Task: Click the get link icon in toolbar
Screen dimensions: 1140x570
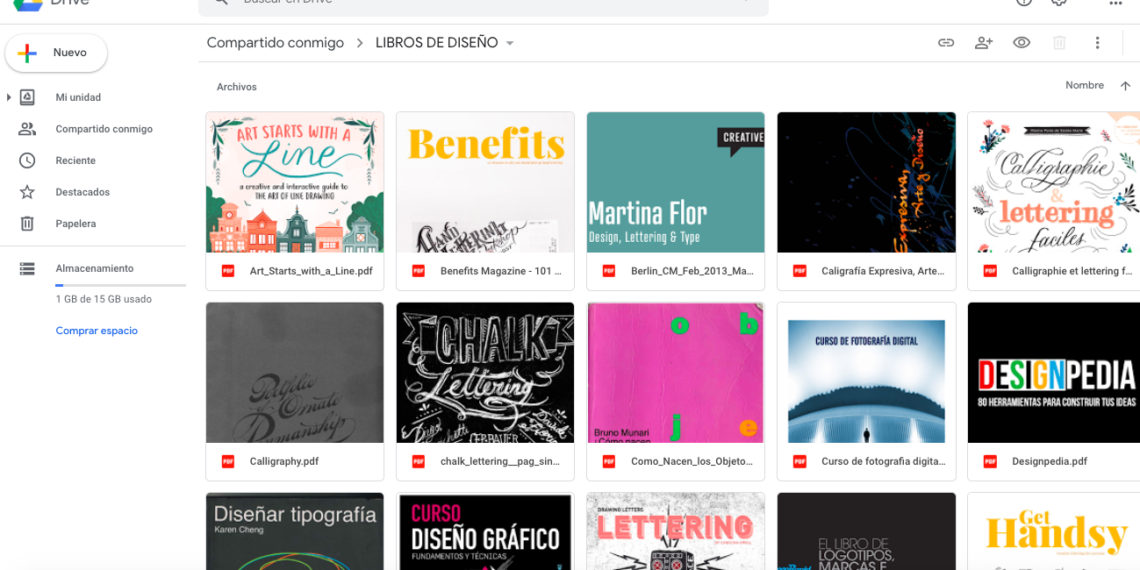Action: [x=946, y=43]
